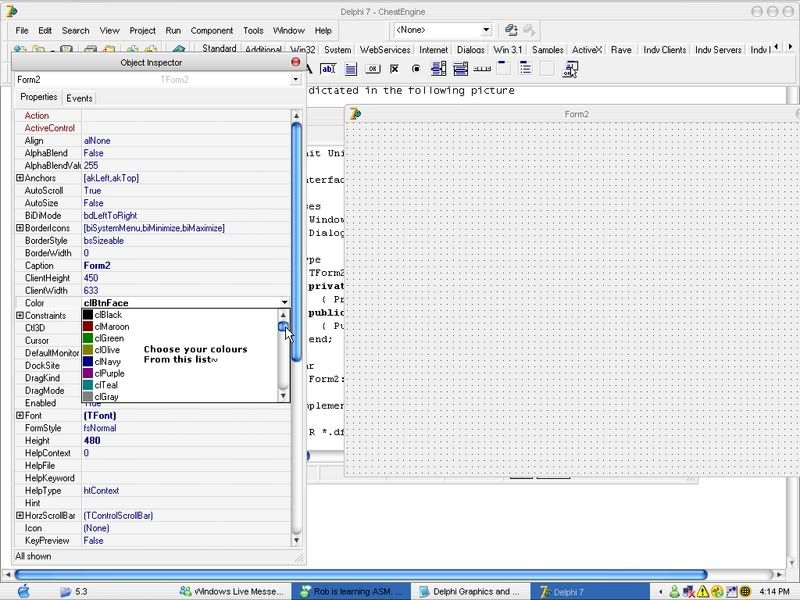Open the Component menu
This screenshot has height=600, width=800.
pos(211,31)
